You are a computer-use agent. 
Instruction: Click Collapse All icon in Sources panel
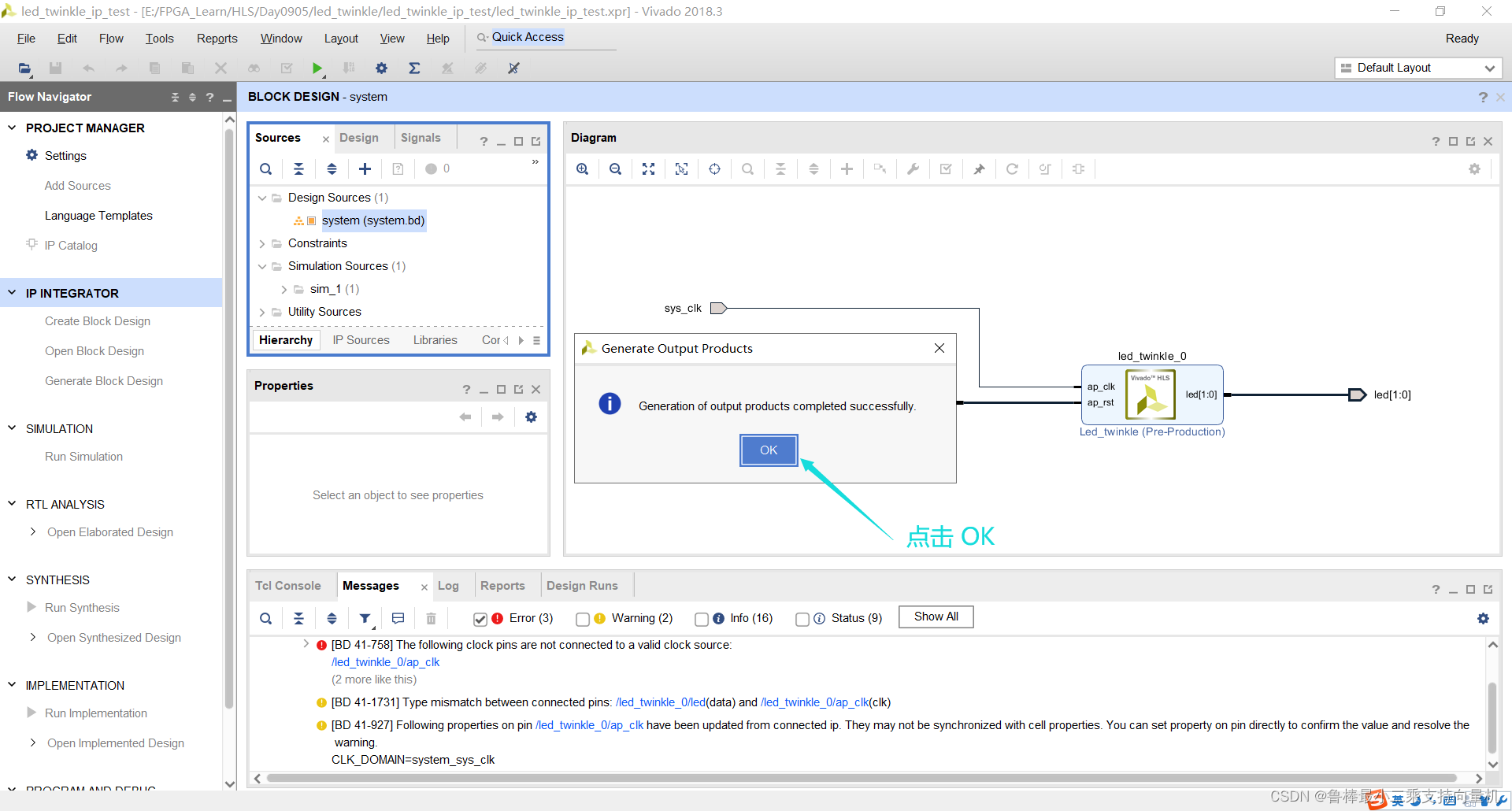298,169
